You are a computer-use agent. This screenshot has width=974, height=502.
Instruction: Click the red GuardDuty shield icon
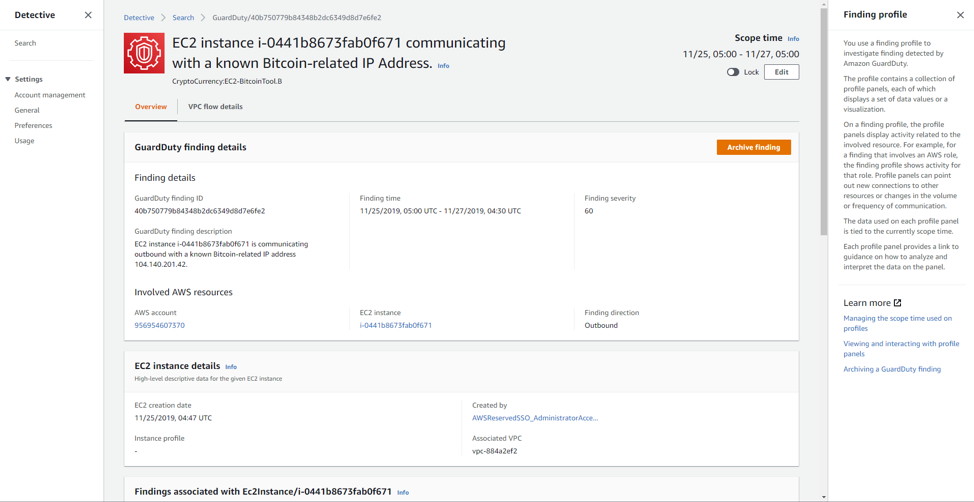[144, 53]
